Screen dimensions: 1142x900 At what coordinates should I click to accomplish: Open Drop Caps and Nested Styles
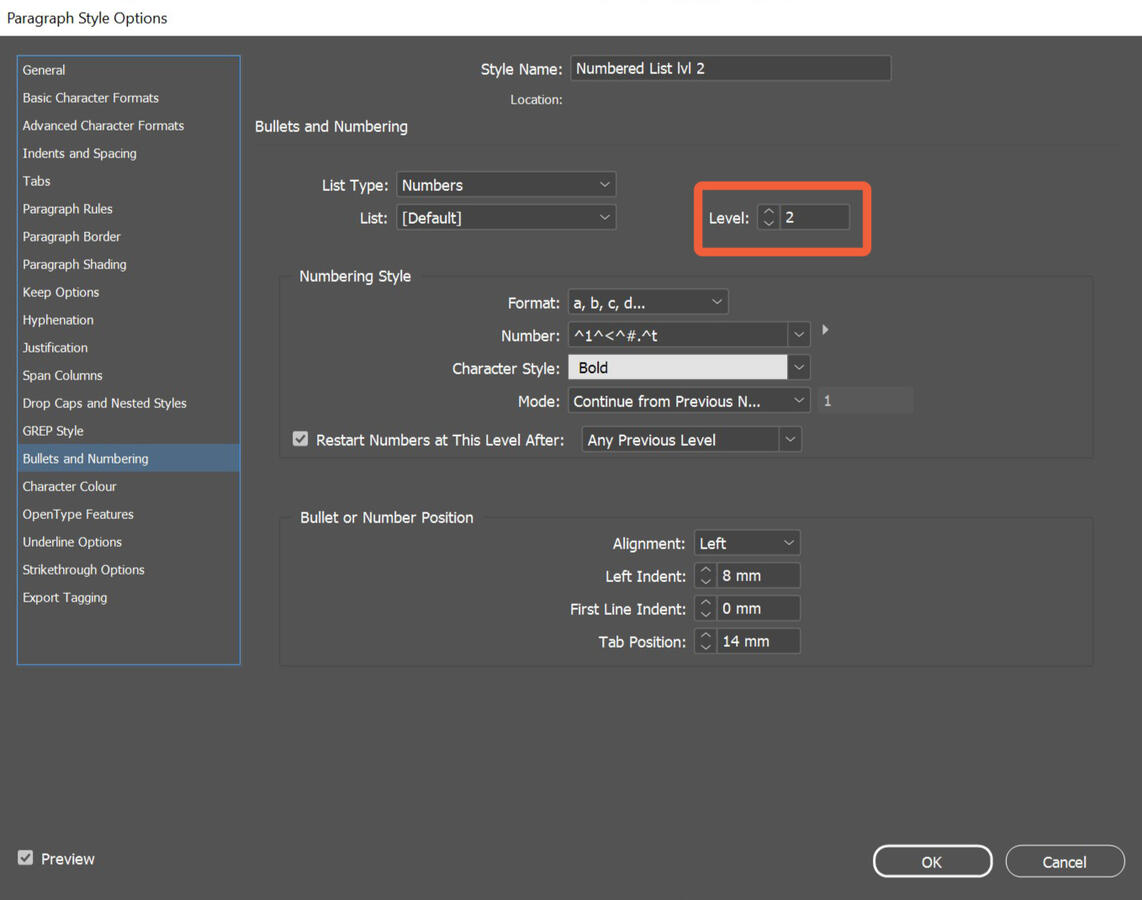point(104,402)
